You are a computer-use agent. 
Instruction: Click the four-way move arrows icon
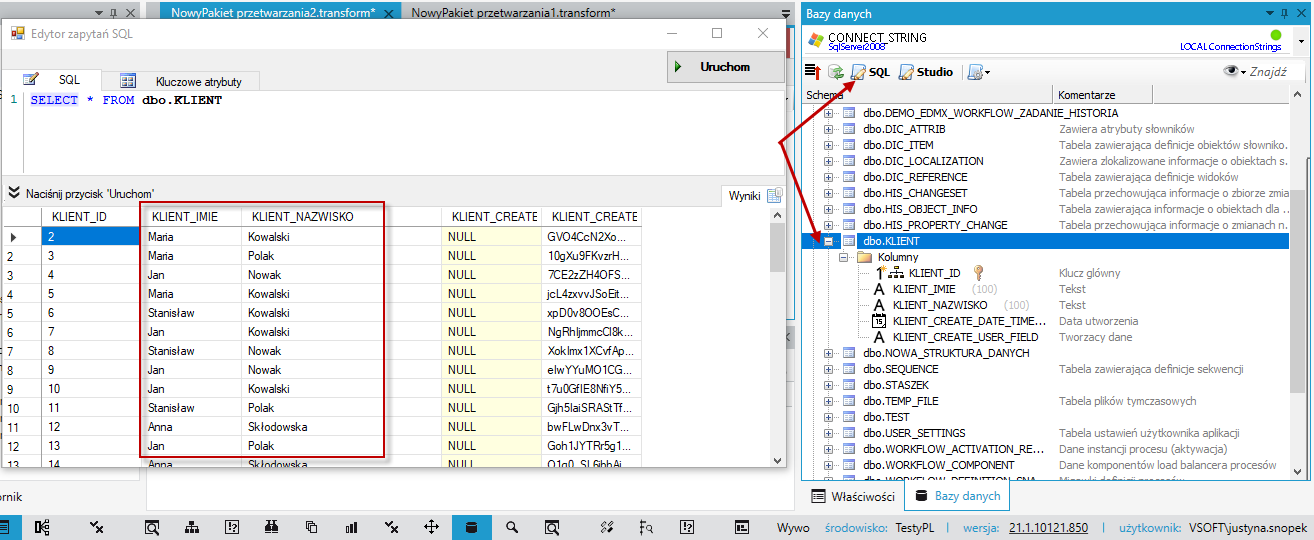click(432, 527)
